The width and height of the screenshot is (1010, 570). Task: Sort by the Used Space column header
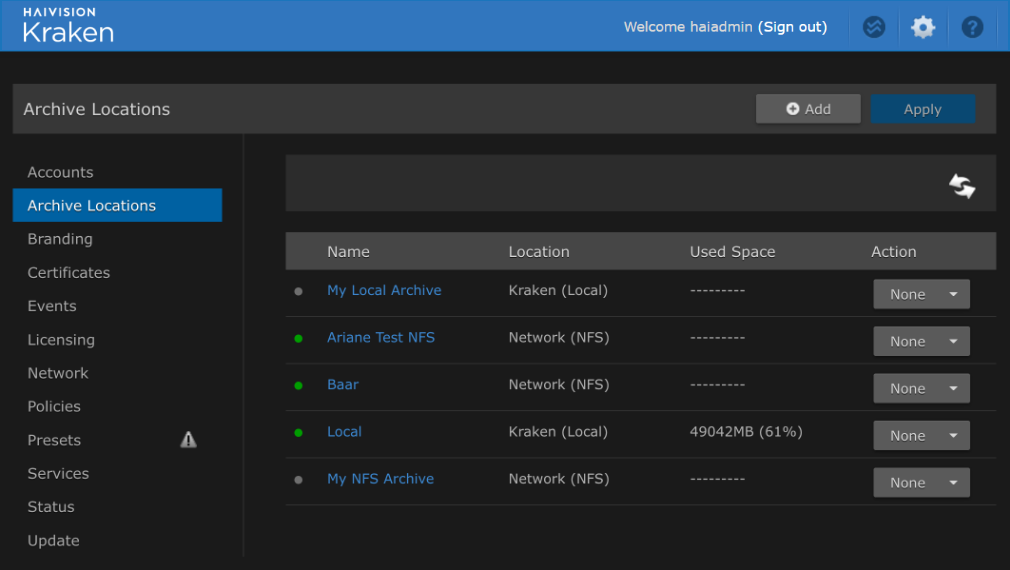coord(732,252)
